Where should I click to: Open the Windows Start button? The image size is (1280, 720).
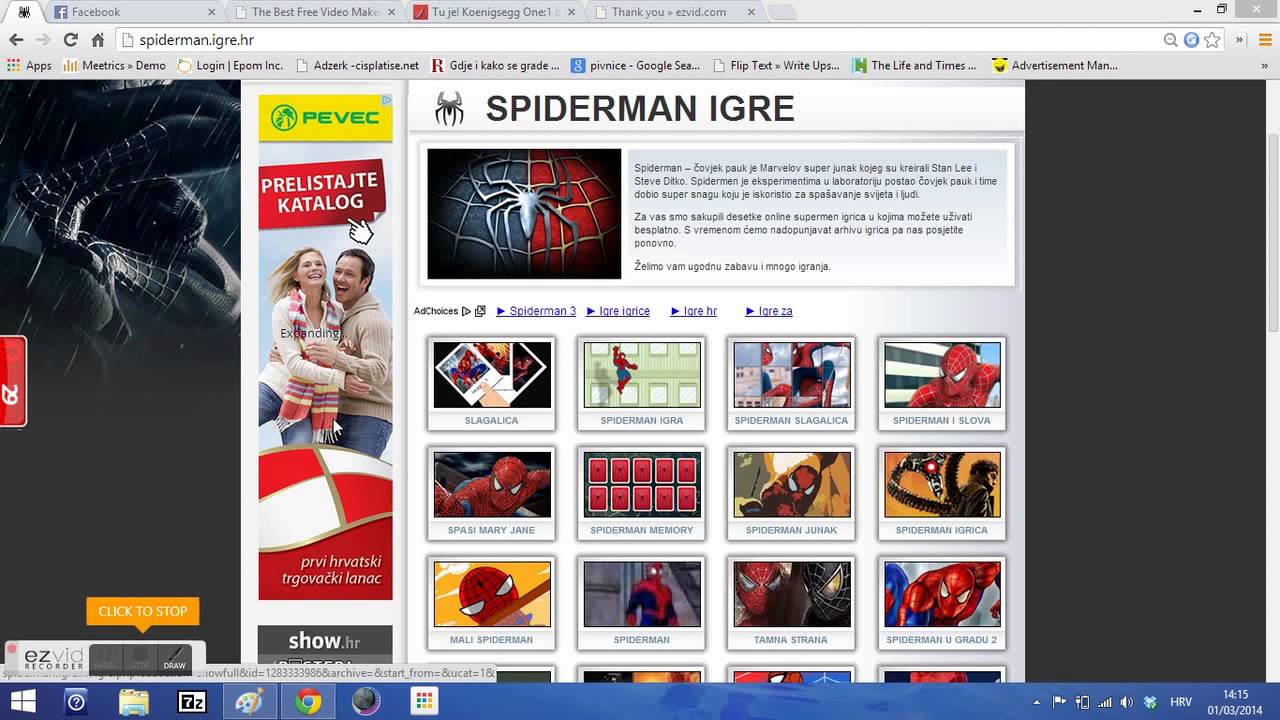(x=21, y=702)
